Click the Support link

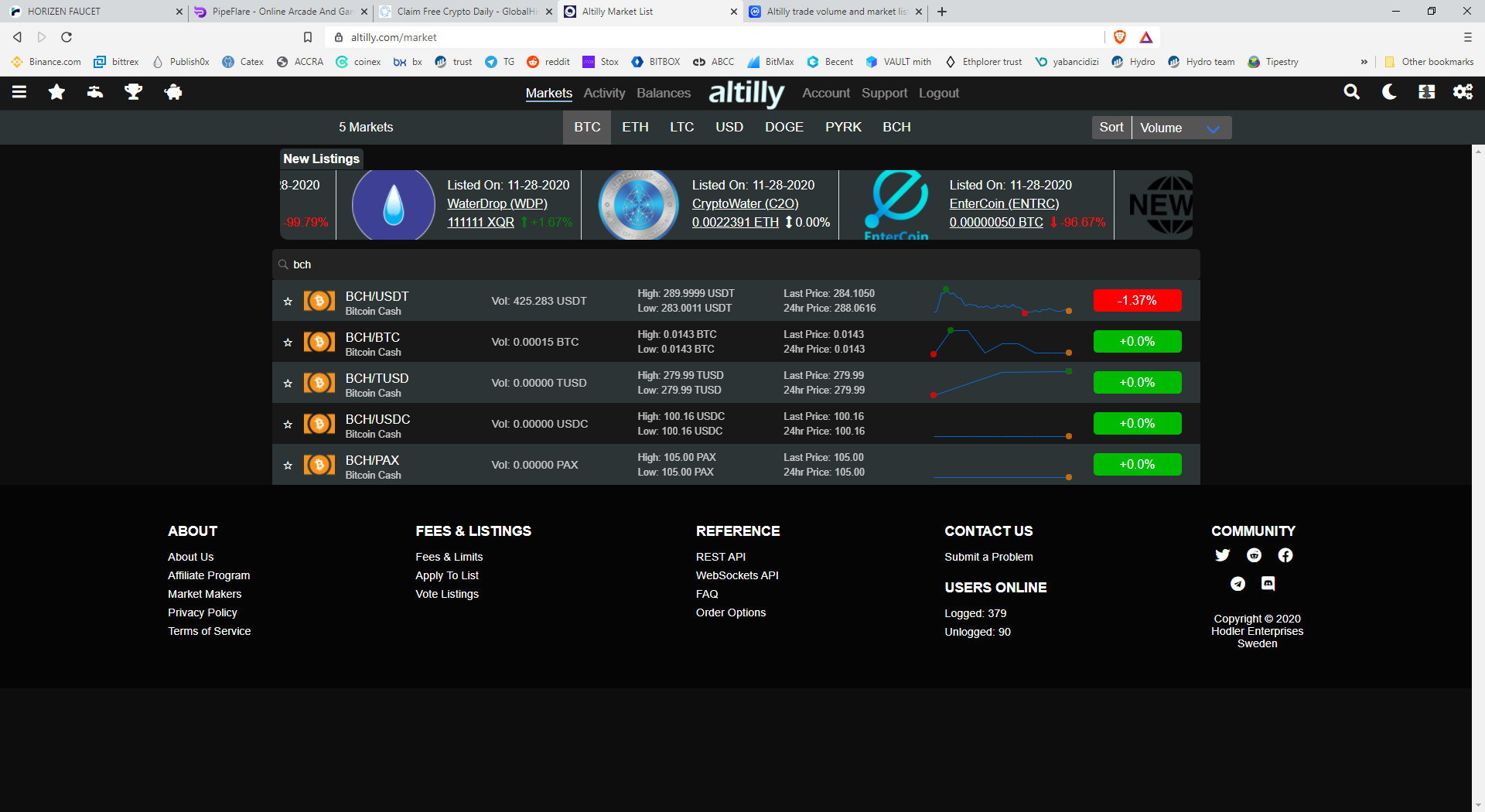[884, 93]
